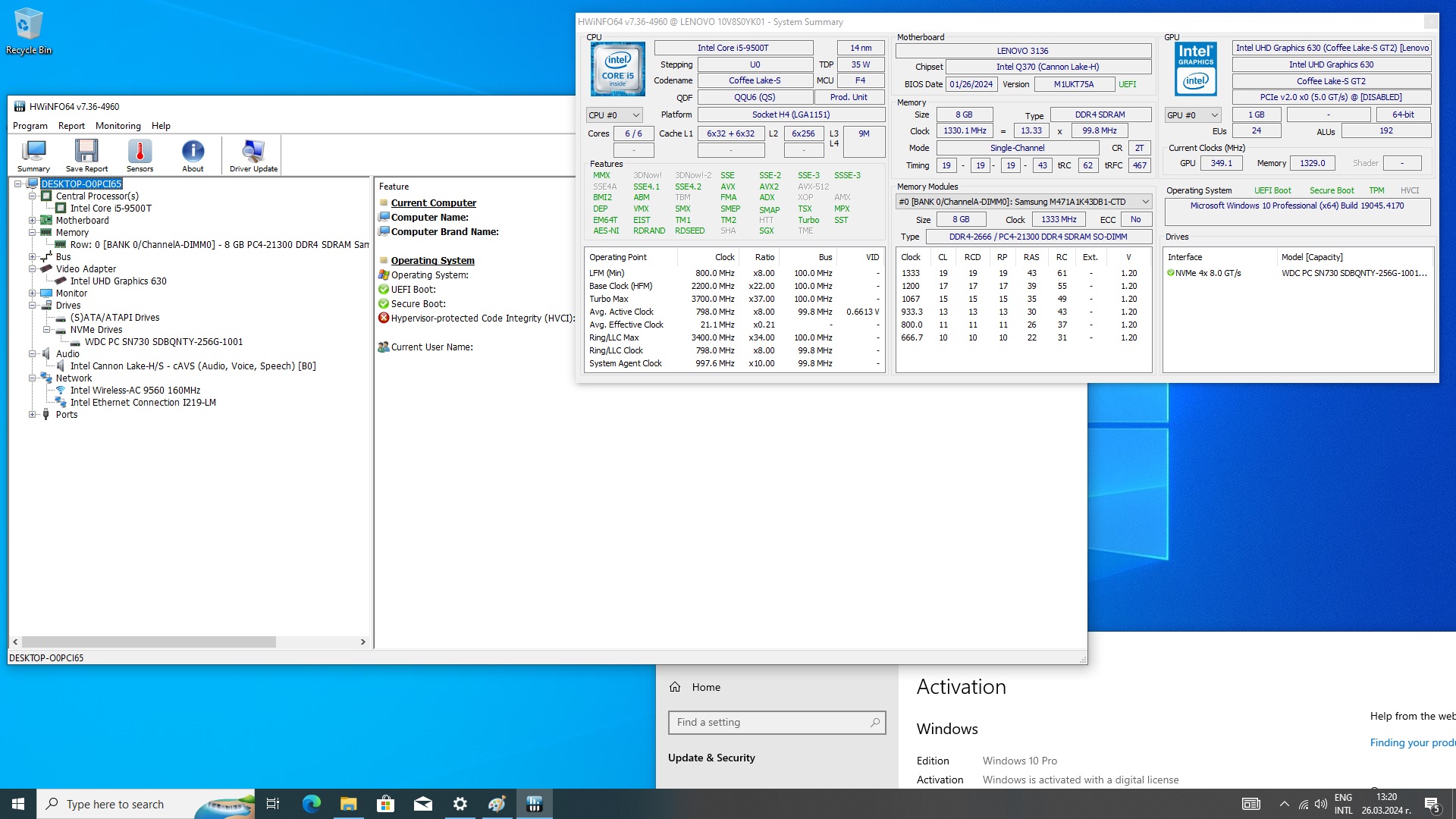Open the memory module bank selector dropdown

point(1024,202)
